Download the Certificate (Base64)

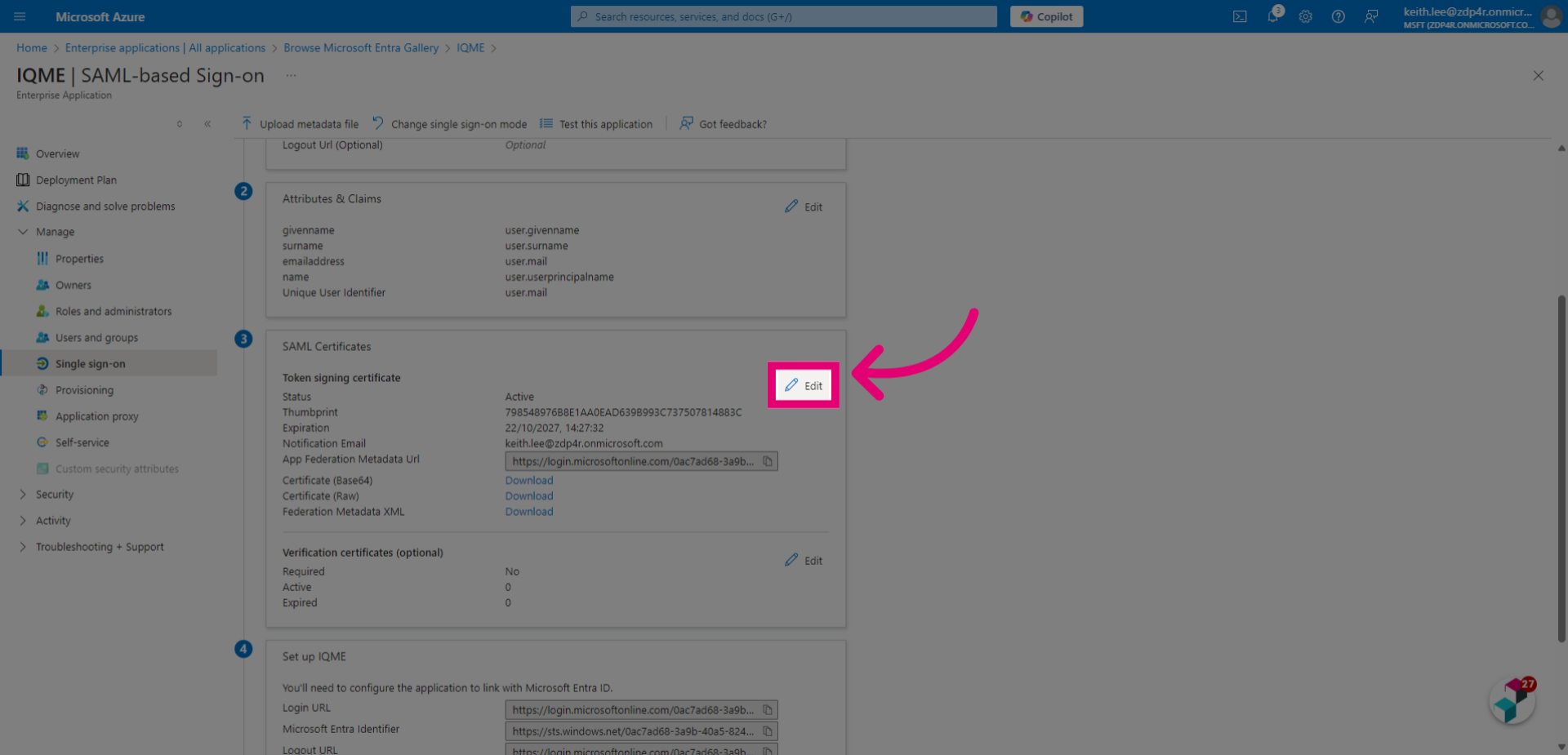coord(529,481)
